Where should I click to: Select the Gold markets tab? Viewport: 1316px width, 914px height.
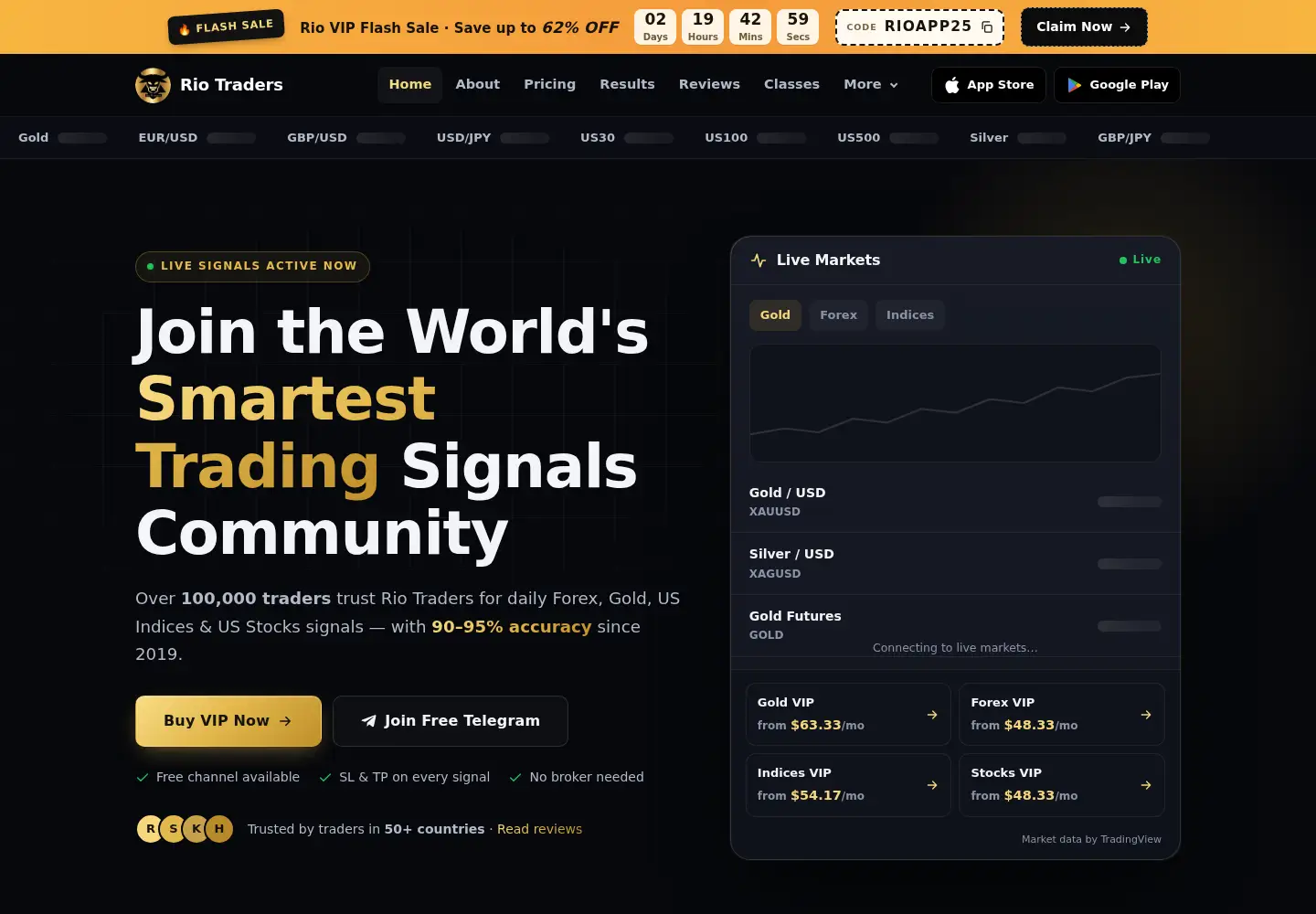(x=775, y=315)
